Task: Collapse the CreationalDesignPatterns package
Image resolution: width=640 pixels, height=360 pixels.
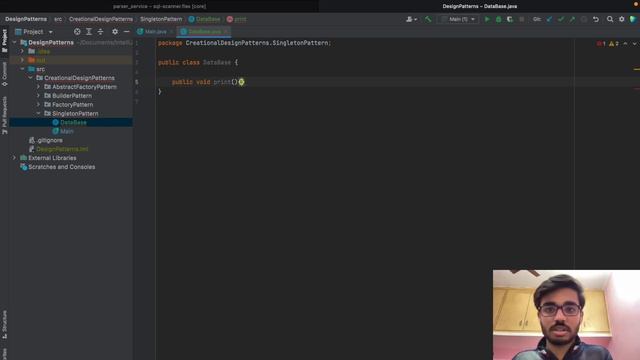Action: click(x=31, y=78)
